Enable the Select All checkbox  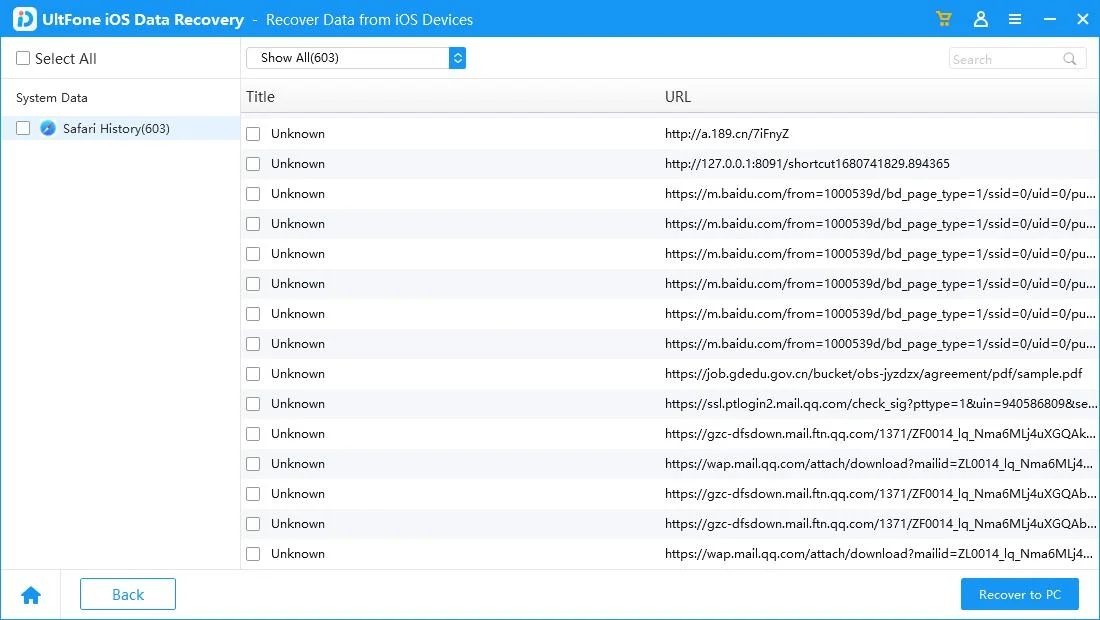[23, 59]
